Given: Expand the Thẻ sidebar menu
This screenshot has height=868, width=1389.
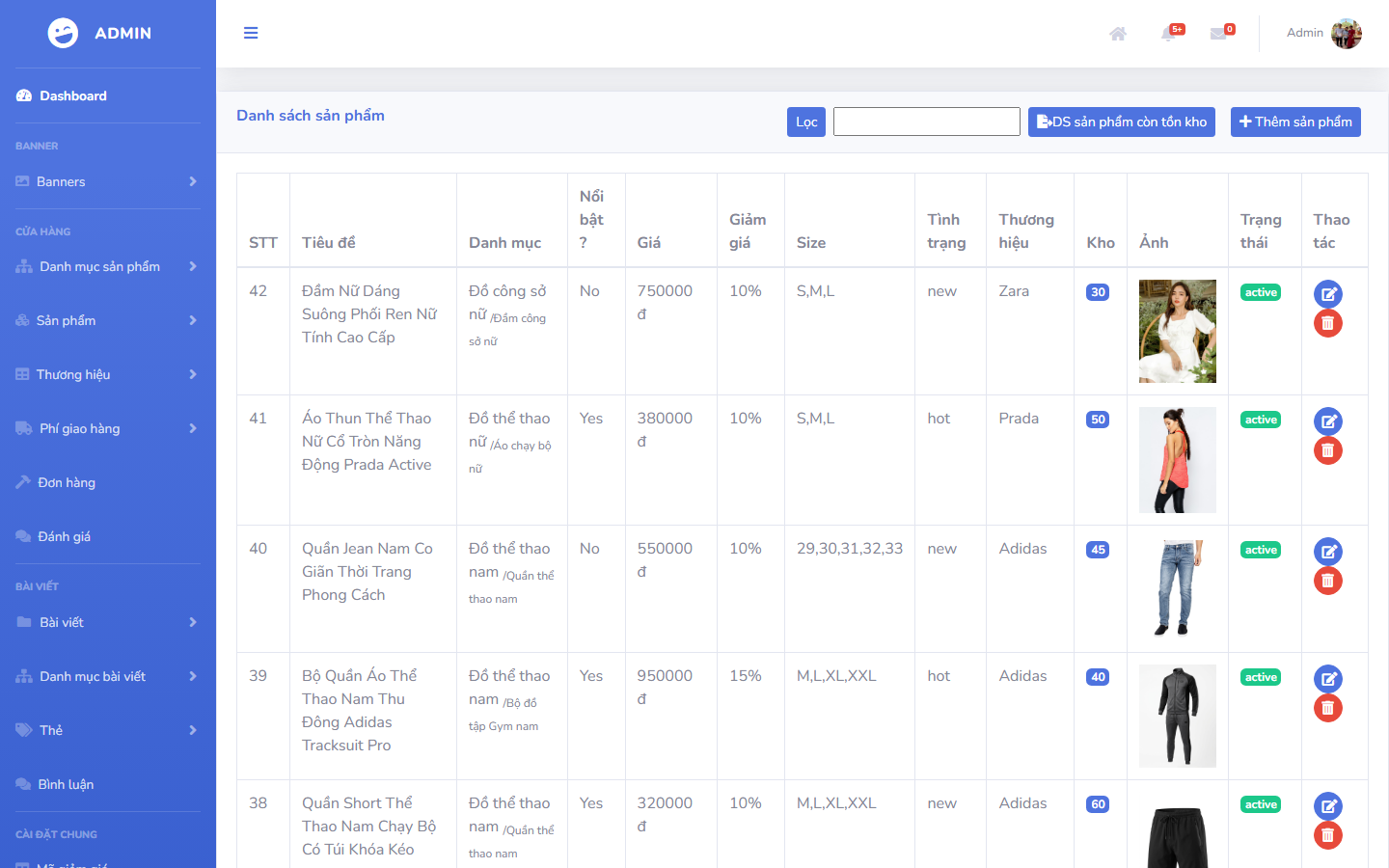Looking at the screenshot, I should point(108,730).
